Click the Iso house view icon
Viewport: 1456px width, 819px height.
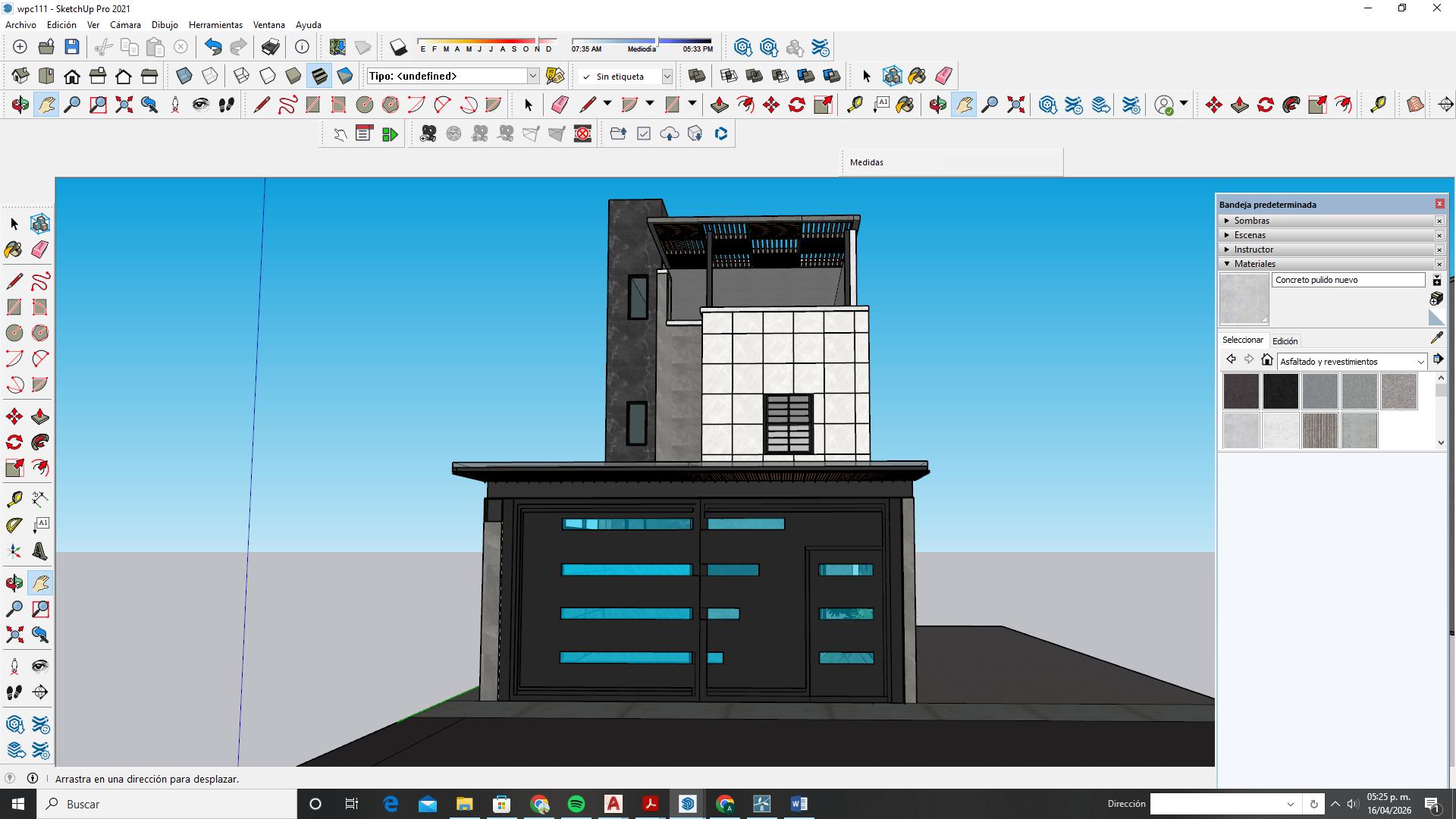[20, 76]
